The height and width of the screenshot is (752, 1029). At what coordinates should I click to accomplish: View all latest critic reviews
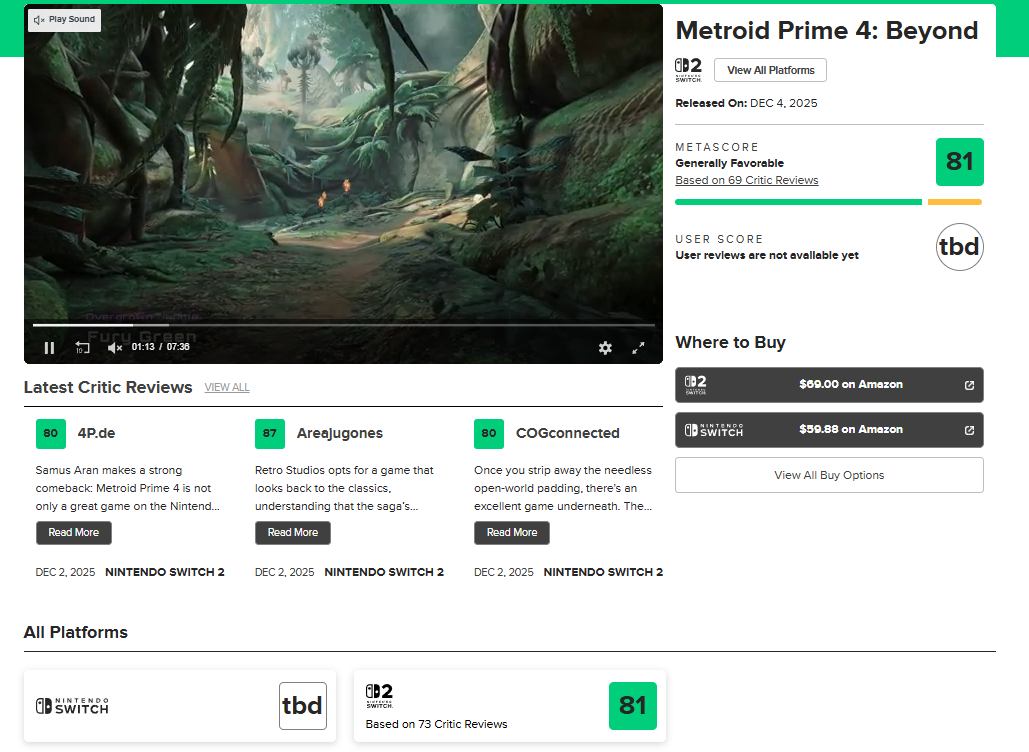coord(227,388)
